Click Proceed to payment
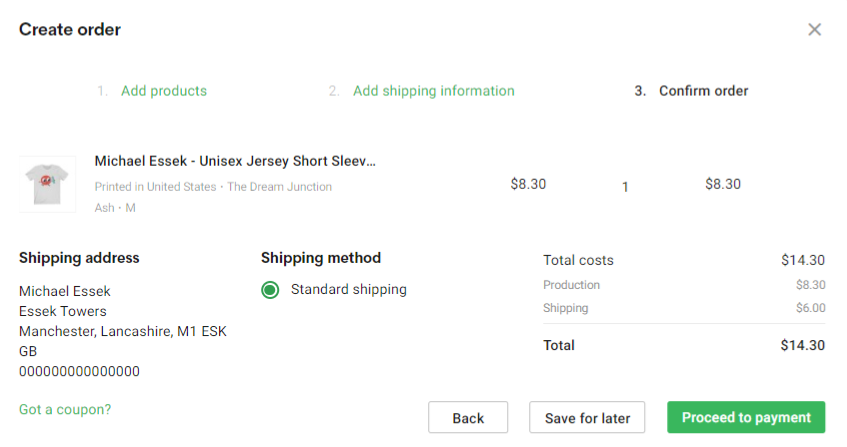Image resolution: width=847 pixels, height=447 pixels. (746, 417)
